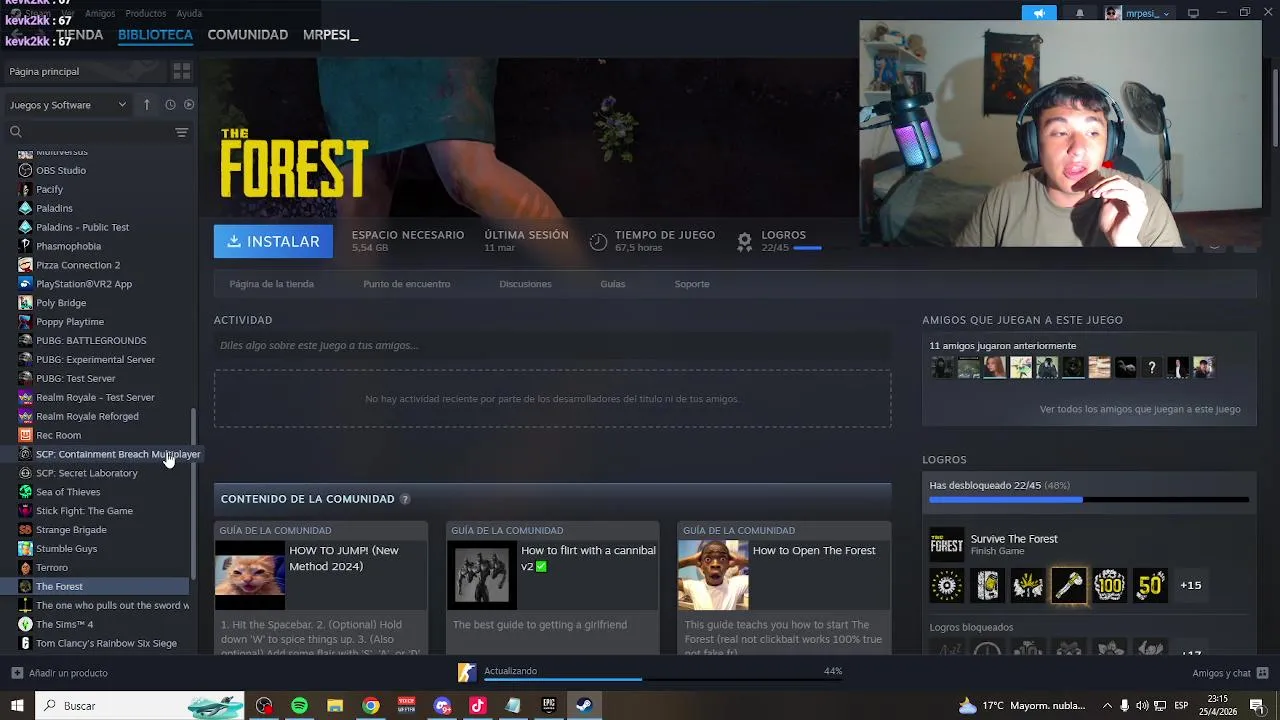Click the Tiempo de juego clock icon
Image resolution: width=1280 pixels, height=720 pixels.
coord(598,241)
